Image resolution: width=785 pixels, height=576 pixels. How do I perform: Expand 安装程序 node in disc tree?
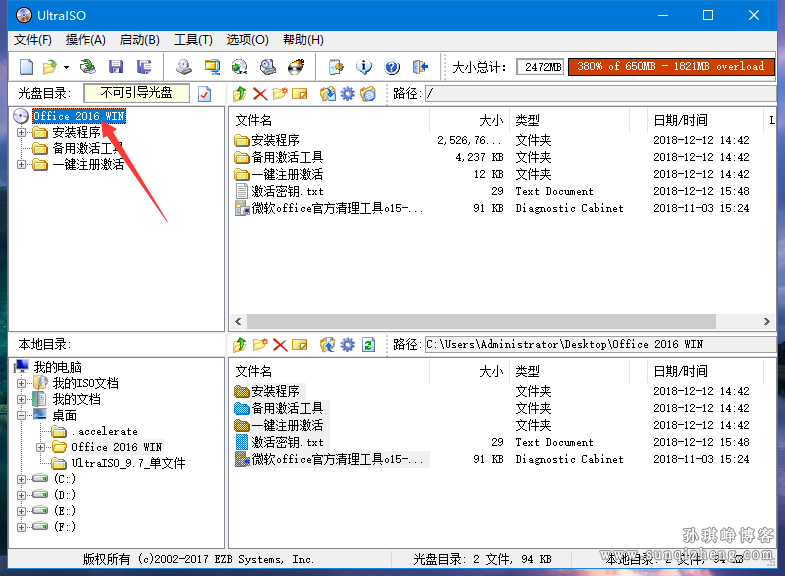click(x=22, y=132)
